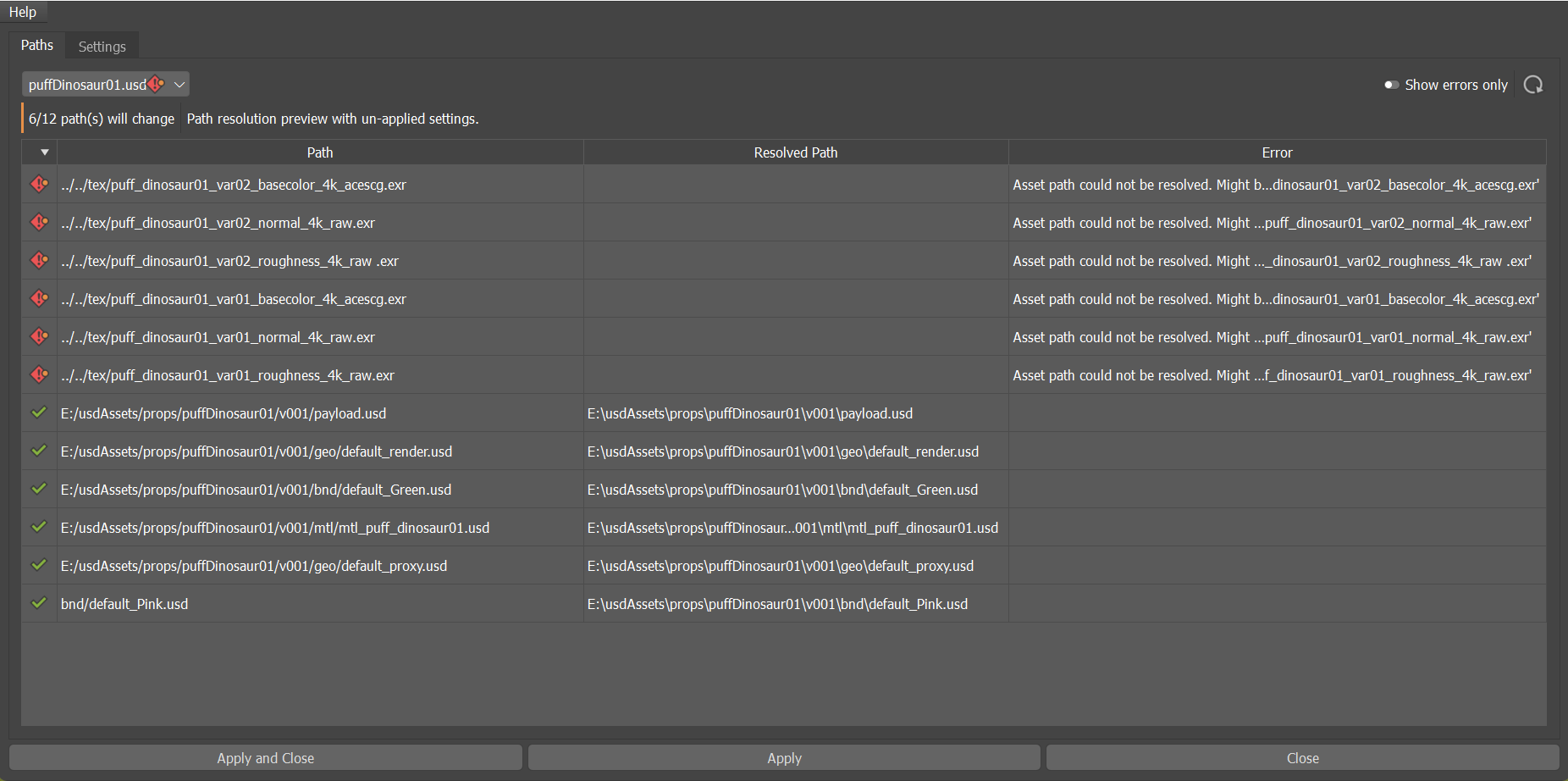Sort by the Path column header

pyautogui.click(x=320, y=152)
